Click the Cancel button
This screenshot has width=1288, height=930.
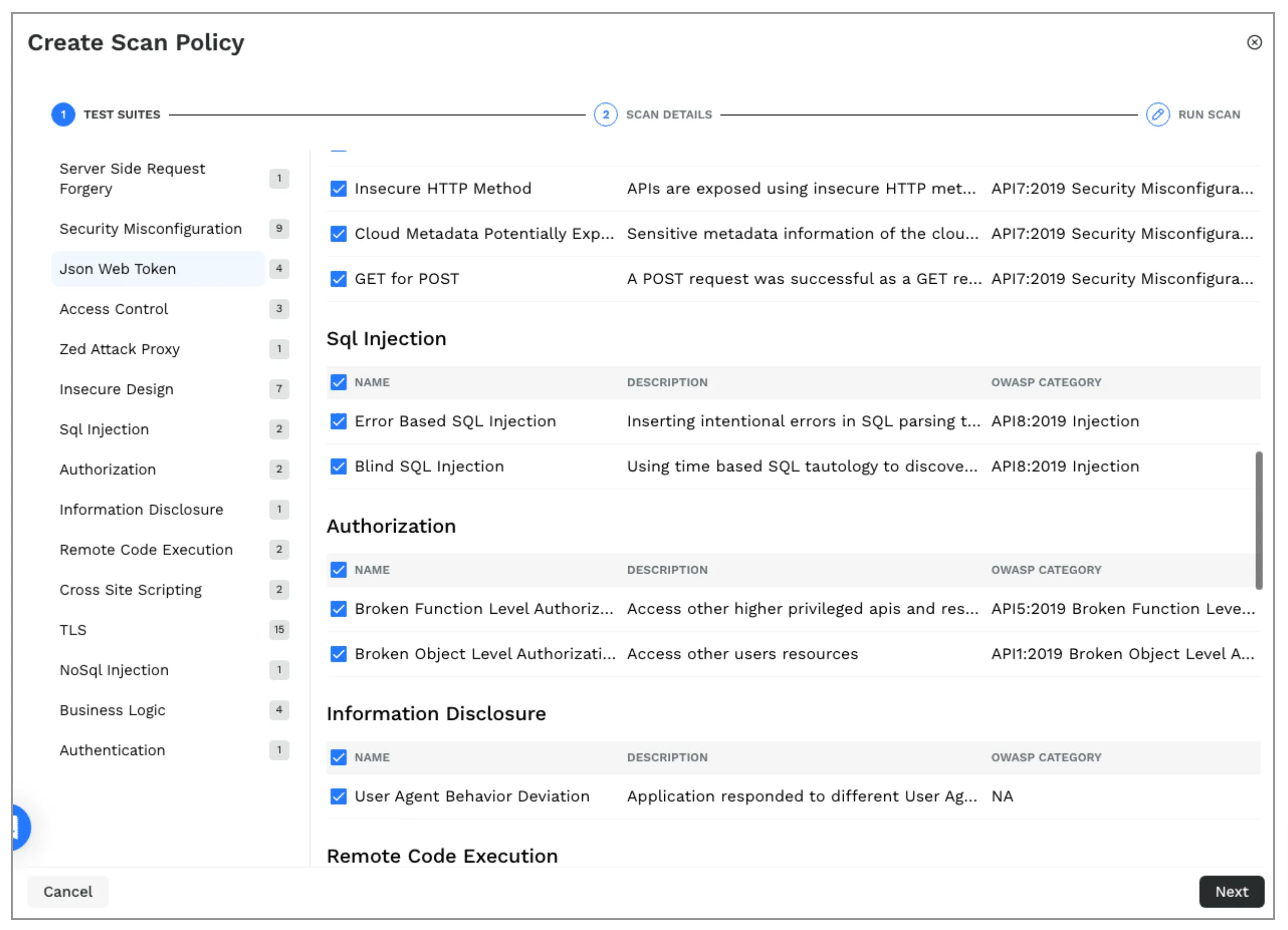click(x=68, y=891)
